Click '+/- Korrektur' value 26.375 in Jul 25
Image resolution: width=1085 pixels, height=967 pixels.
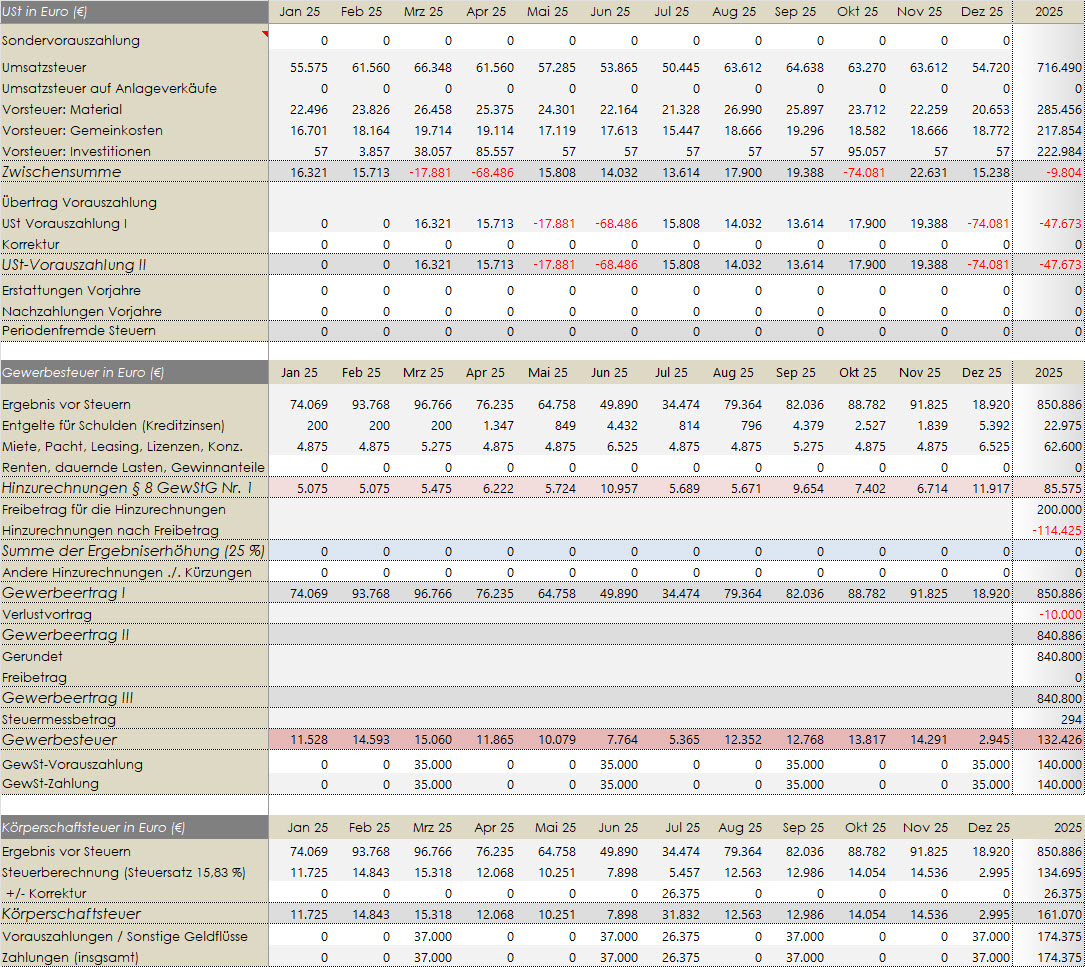coord(680,894)
